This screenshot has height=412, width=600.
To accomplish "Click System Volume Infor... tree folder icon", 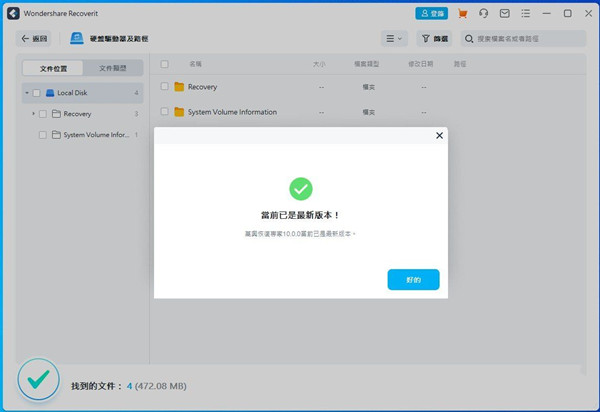I will click(56, 135).
